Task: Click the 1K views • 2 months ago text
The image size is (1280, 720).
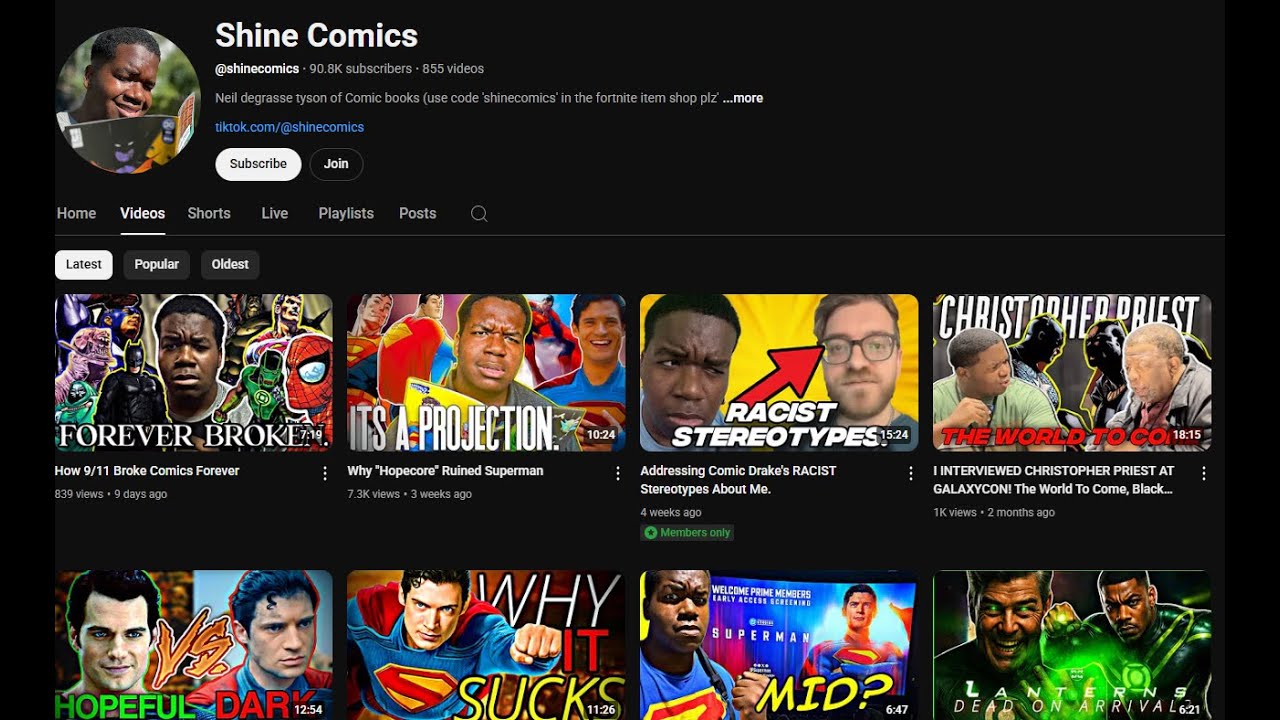Action: [994, 512]
